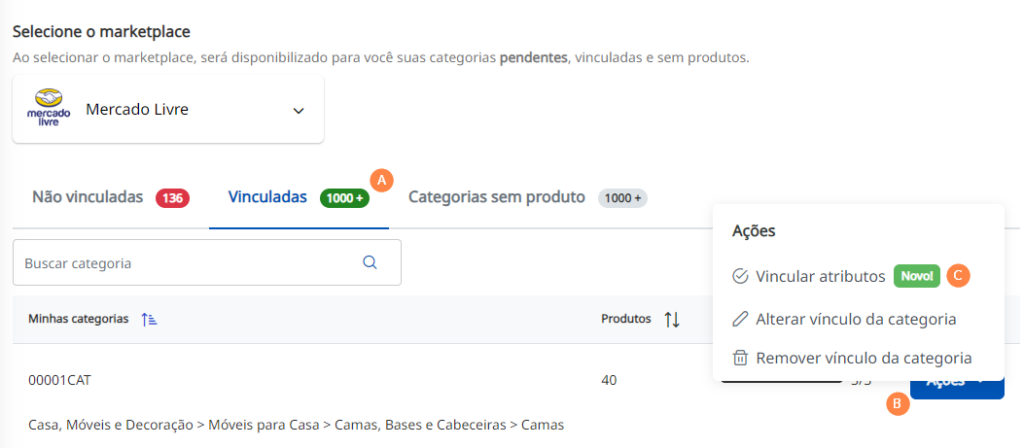Click the search magnifier icon

pyautogui.click(x=370, y=263)
